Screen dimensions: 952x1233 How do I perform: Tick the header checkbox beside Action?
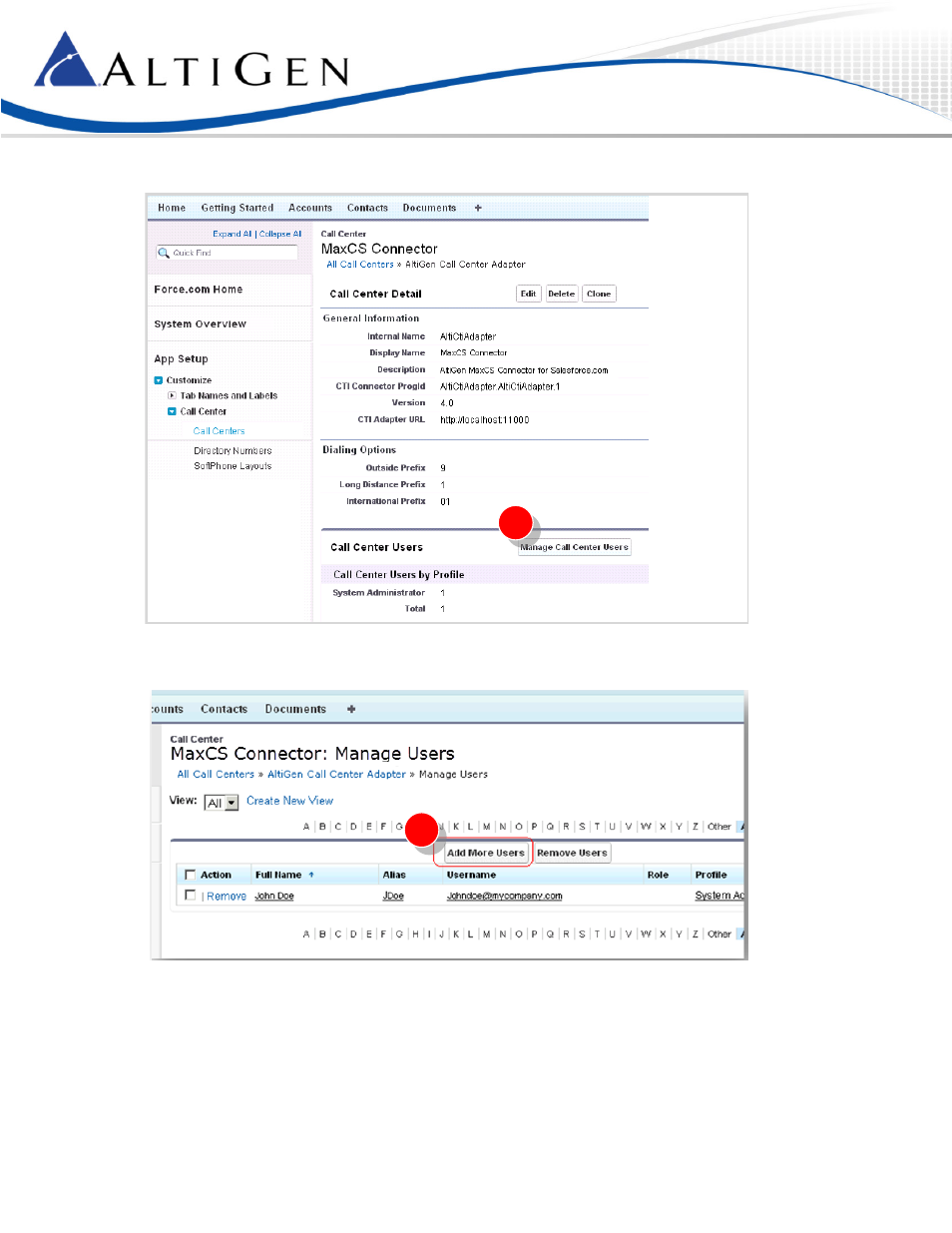pyautogui.click(x=190, y=875)
